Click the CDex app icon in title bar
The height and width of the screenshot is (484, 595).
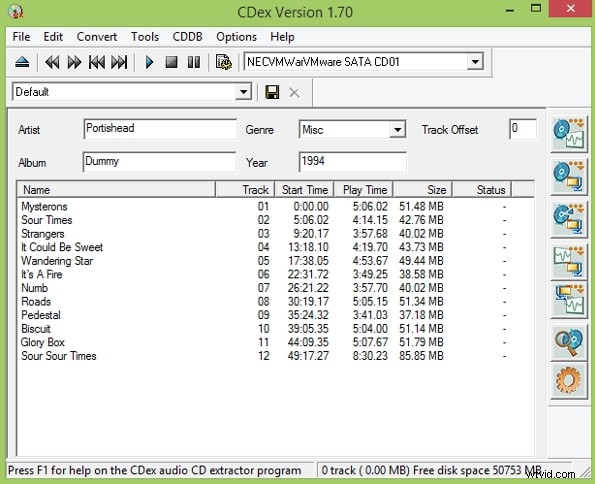[x=16, y=11]
